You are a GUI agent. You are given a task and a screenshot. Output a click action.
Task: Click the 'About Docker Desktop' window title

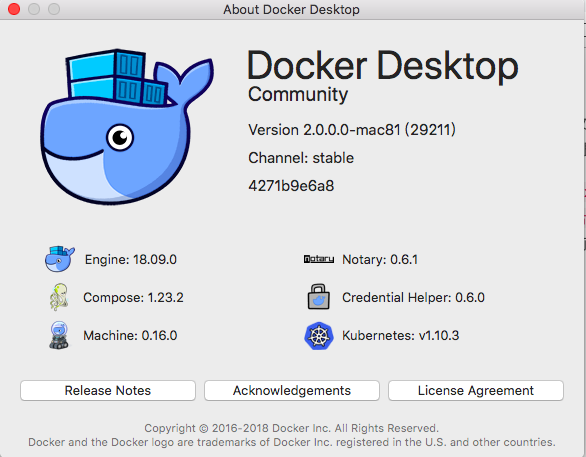292,9
